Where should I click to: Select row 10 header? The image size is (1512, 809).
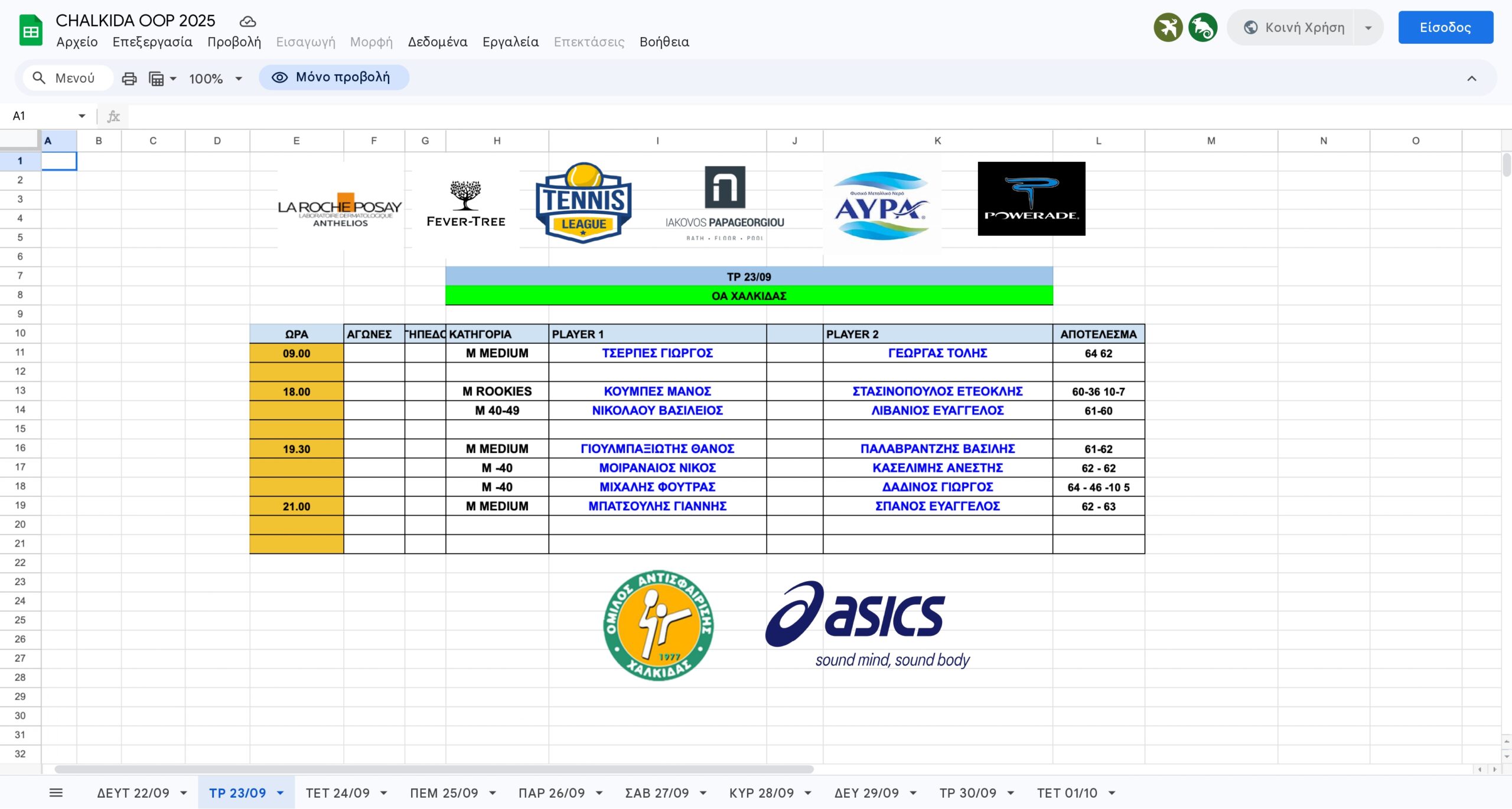(20, 333)
